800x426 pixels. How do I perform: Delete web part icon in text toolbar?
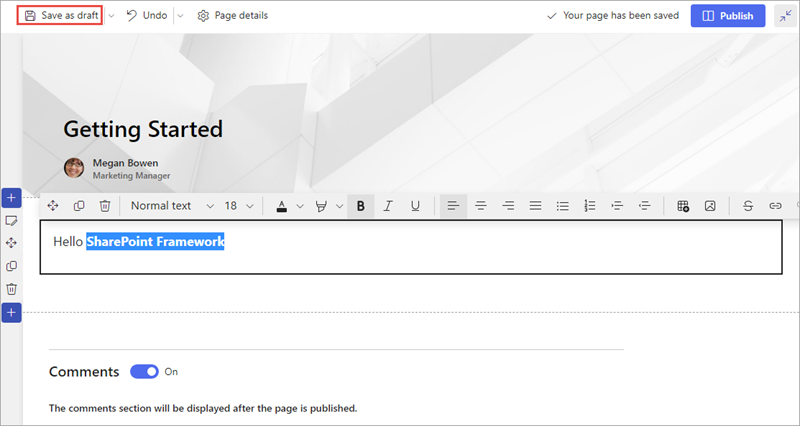(x=105, y=206)
